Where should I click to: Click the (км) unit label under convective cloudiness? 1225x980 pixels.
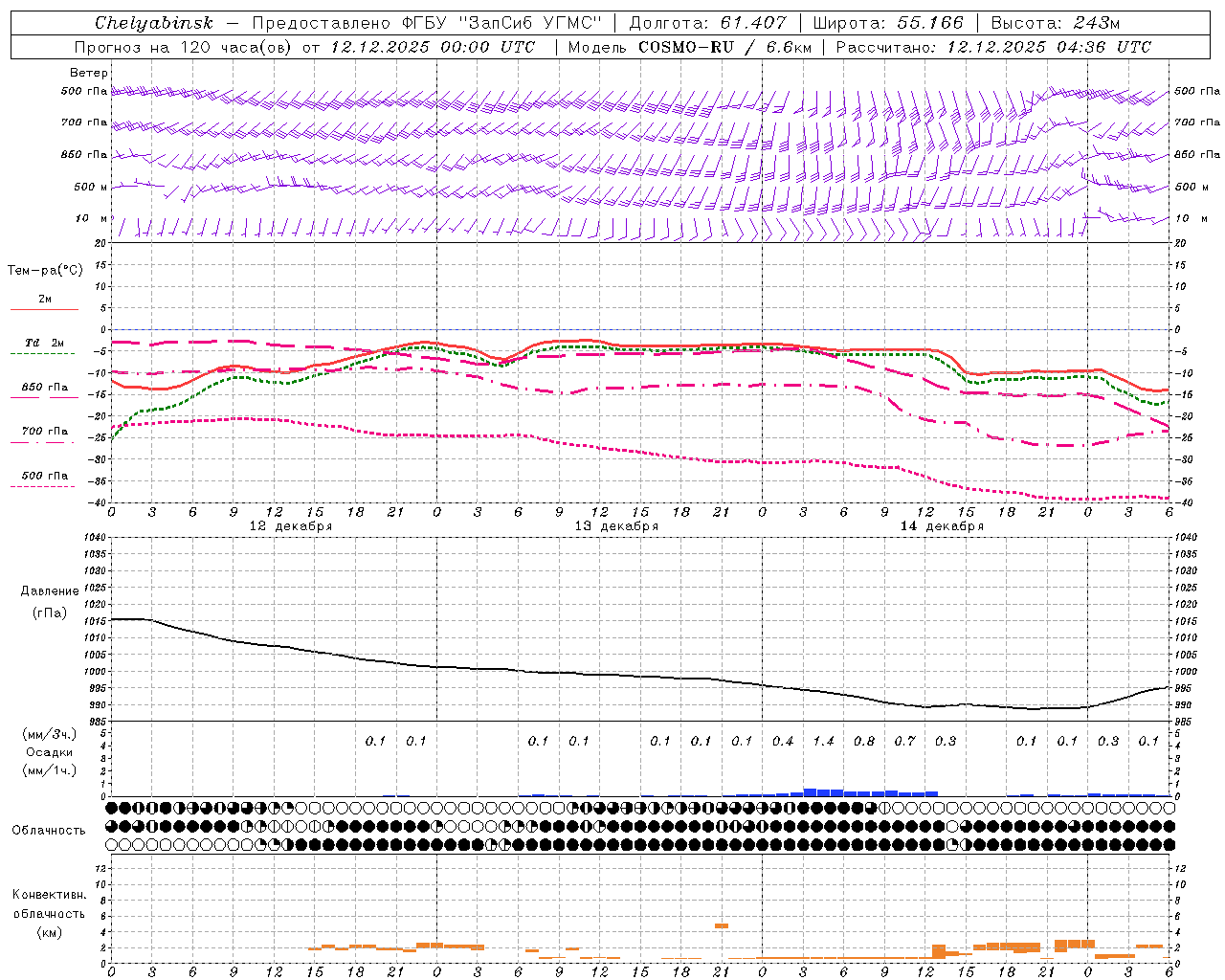[x=49, y=932]
